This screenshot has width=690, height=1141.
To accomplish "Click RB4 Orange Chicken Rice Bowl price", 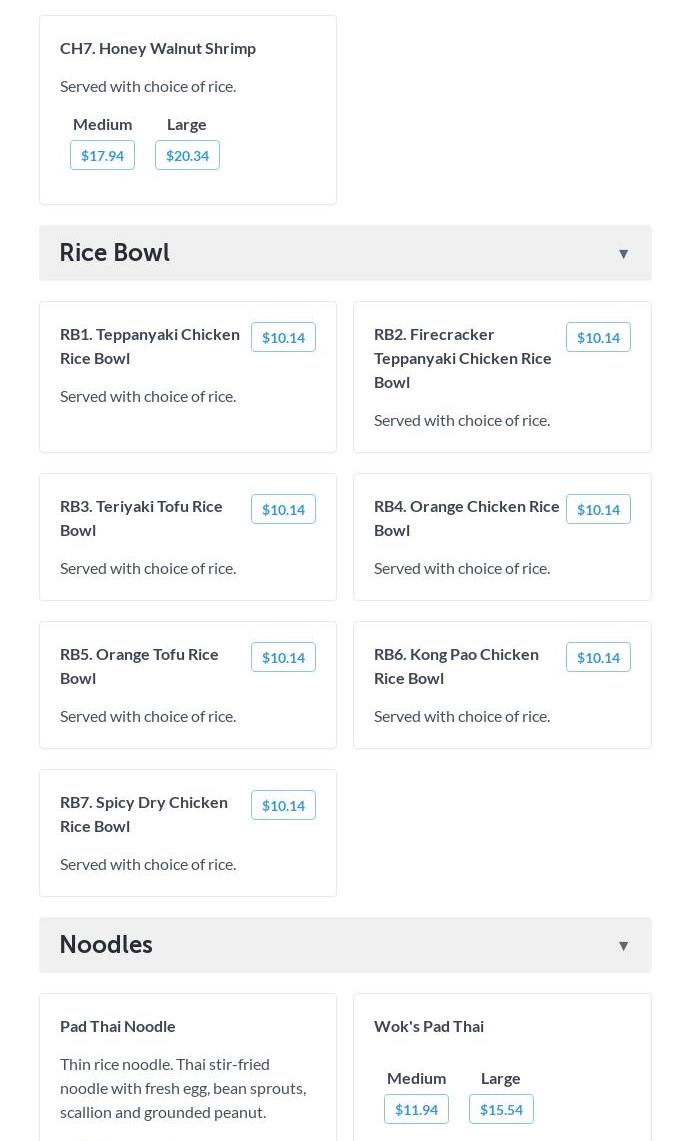I will (x=598, y=509).
